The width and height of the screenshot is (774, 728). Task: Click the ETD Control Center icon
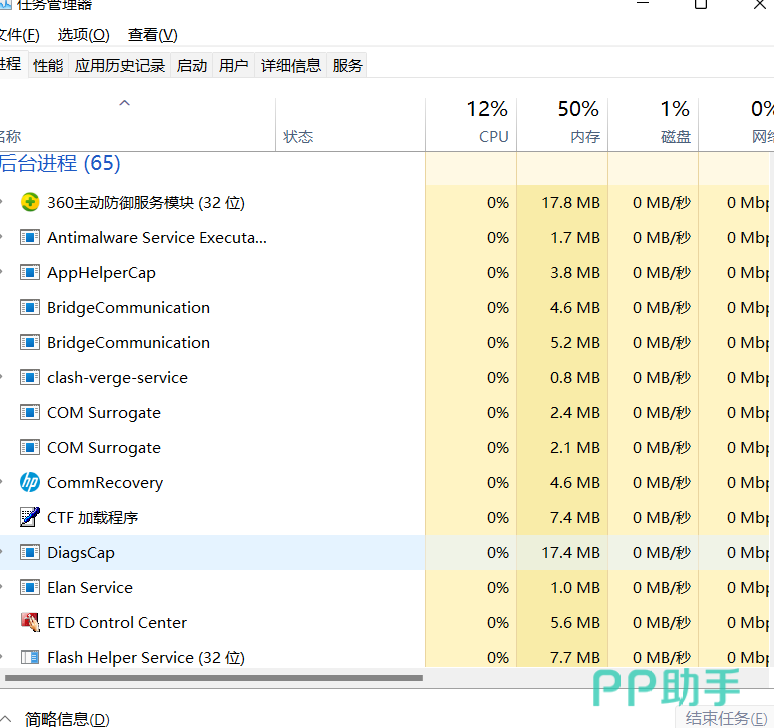[x=30, y=622]
